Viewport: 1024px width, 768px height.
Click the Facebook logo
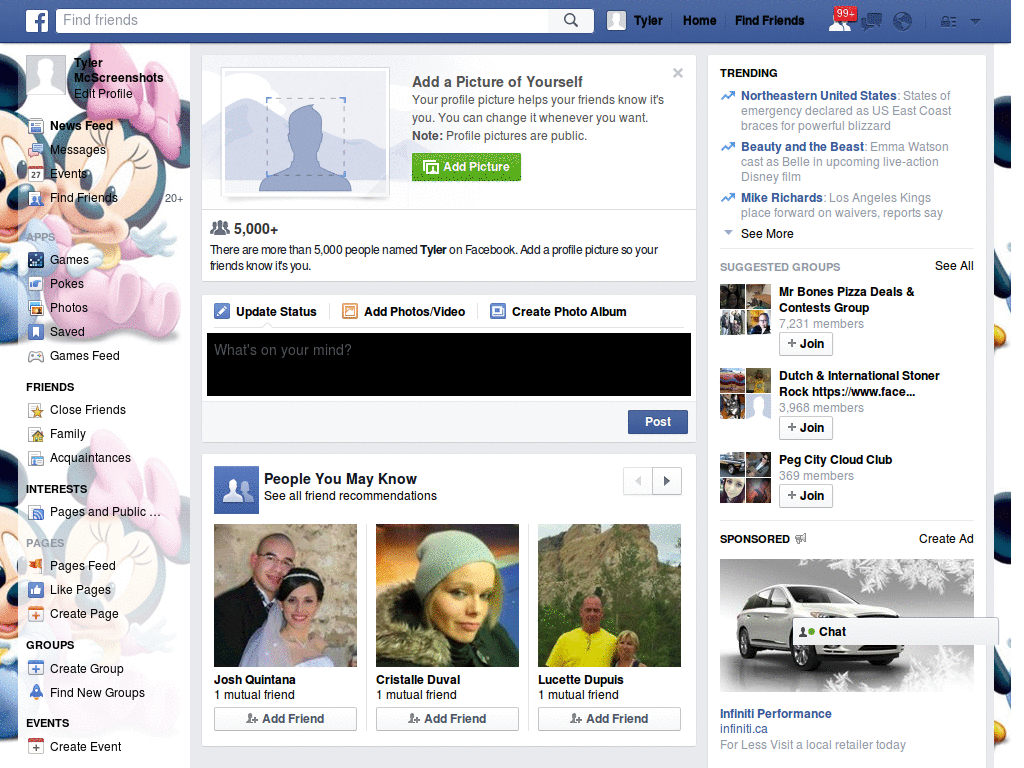point(36,20)
